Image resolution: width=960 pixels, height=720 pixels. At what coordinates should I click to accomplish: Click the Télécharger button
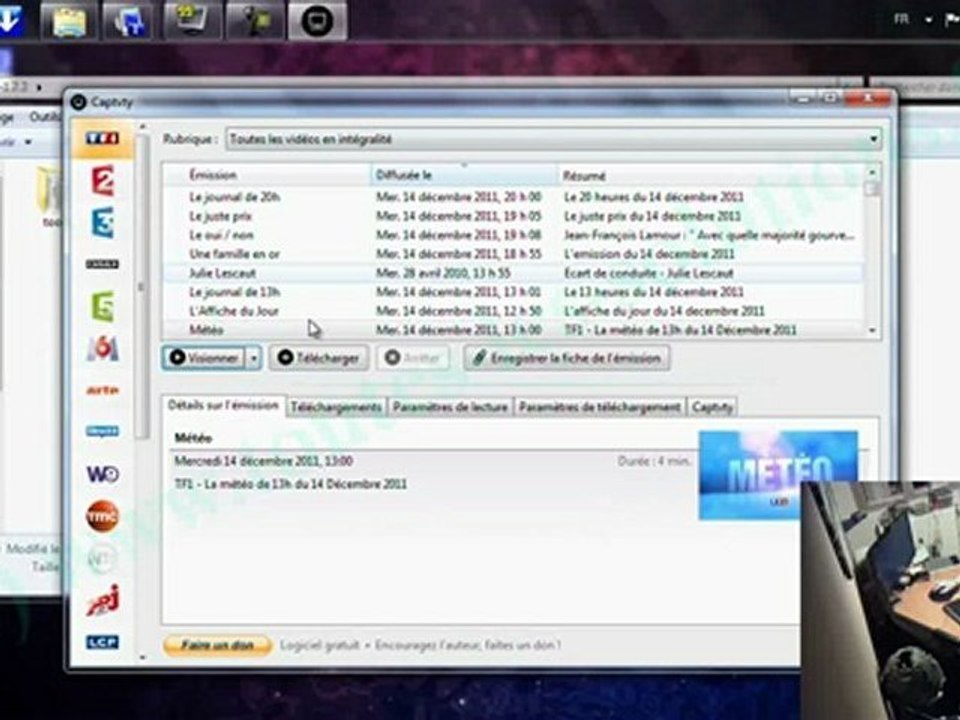coord(319,358)
